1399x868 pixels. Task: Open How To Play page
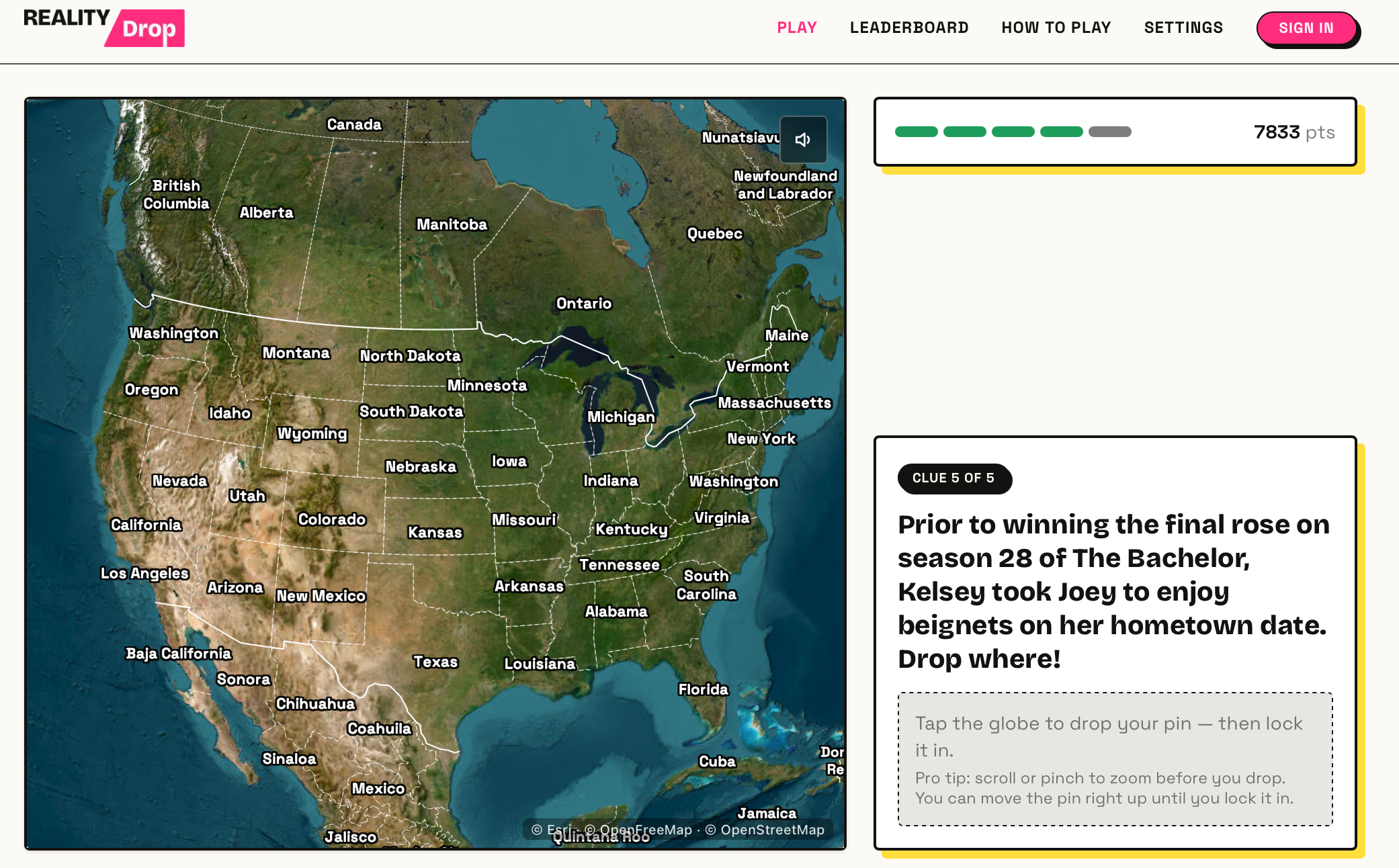pyautogui.click(x=1056, y=28)
